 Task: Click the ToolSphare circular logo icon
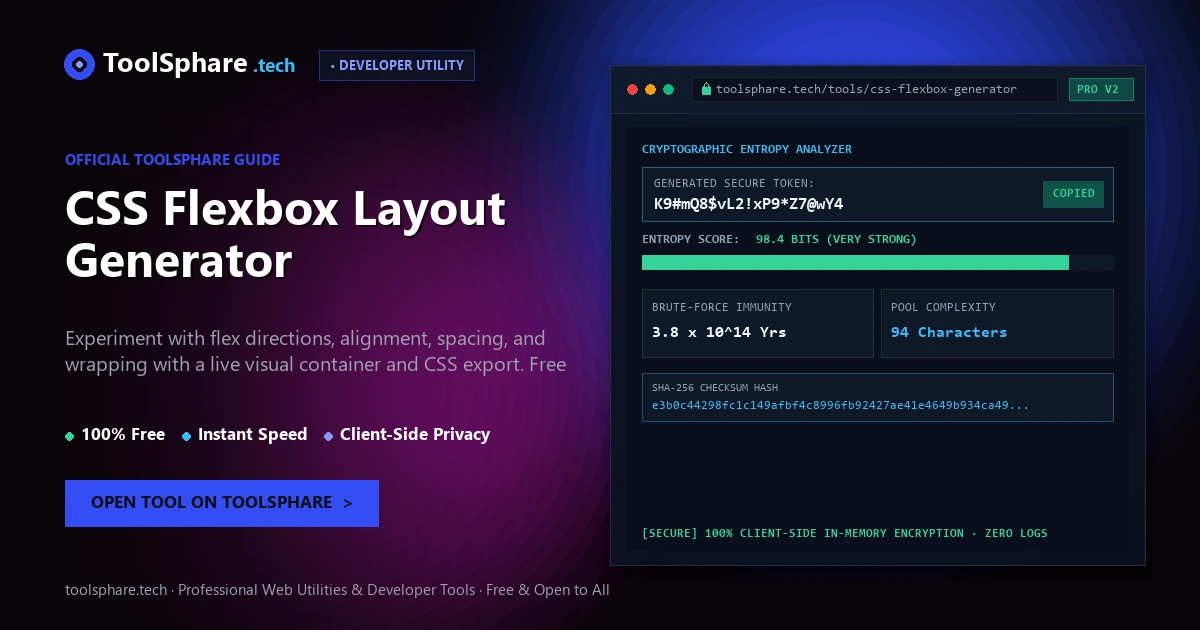[79, 64]
